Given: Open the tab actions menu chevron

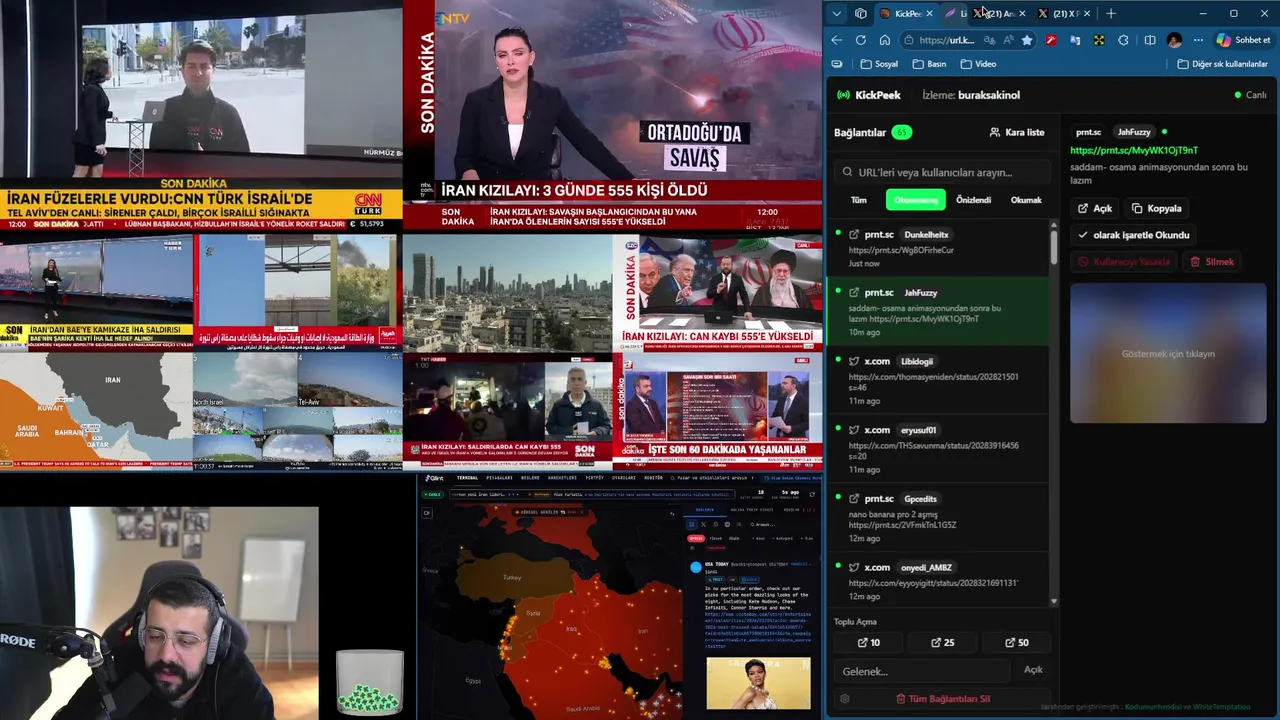Looking at the screenshot, I should 836,13.
